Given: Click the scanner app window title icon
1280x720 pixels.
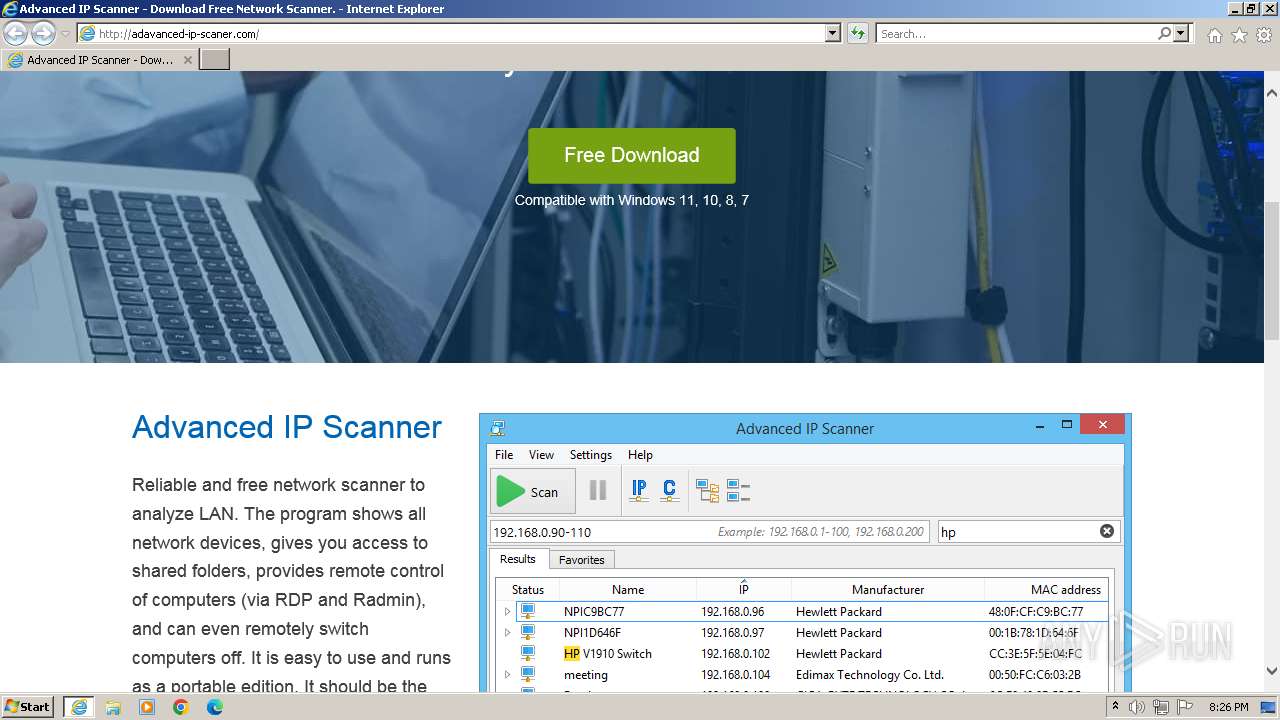Looking at the screenshot, I should point(497,428).
